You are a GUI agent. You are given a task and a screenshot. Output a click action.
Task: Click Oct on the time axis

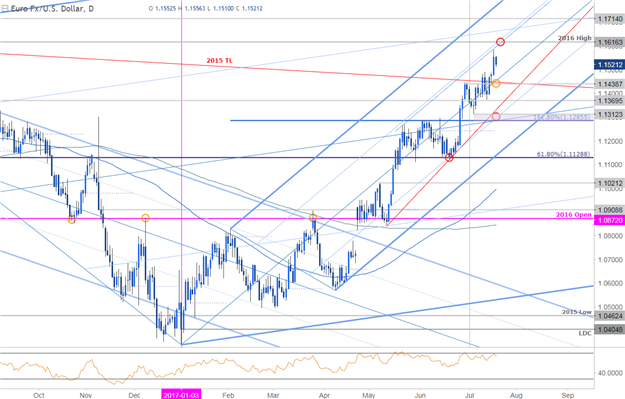(39, 395)
